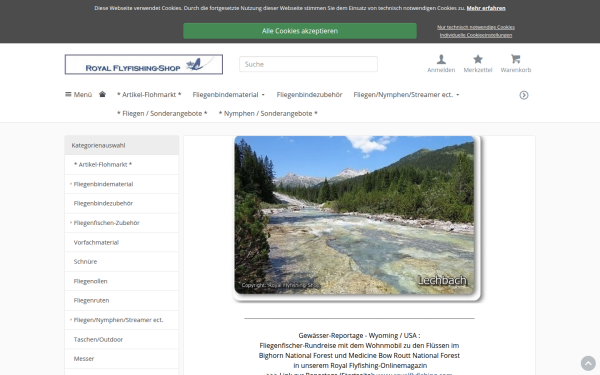
Task: Open the Fliegenbindematerial dropdown in the top navigation
Action: click(228, 95)
